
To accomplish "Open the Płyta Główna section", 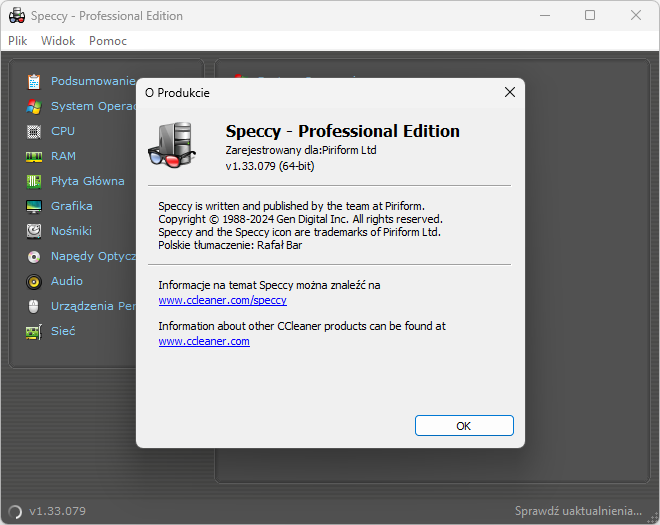I will (88, 181).
